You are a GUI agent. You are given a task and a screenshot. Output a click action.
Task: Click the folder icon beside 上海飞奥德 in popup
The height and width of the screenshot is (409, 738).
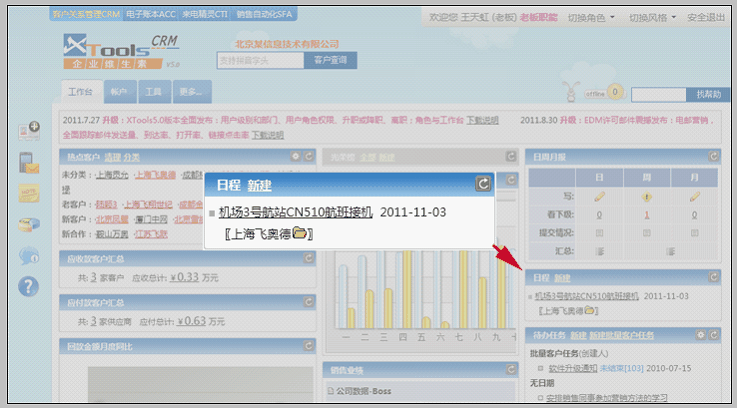click(297, 234)
